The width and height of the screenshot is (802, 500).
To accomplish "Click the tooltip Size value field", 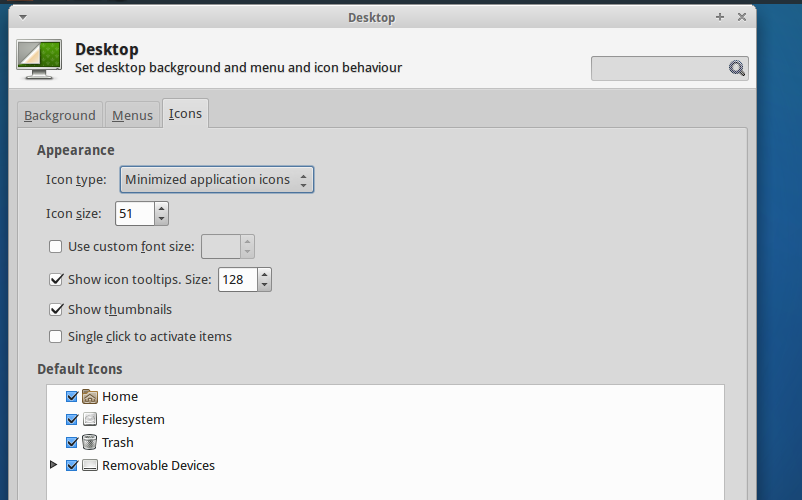I will [x=238, y=280].
